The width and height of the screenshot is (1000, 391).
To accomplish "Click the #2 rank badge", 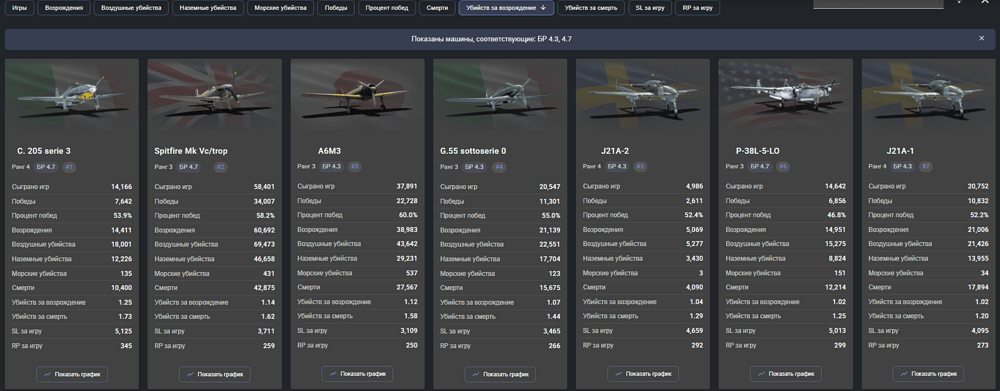I will (220, 167).
